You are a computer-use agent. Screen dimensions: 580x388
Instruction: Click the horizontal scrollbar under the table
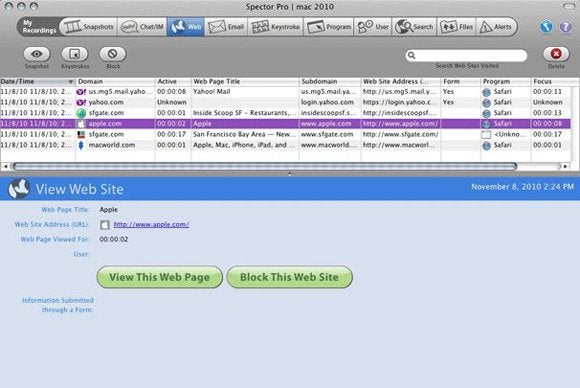click(x=265, y=166)
